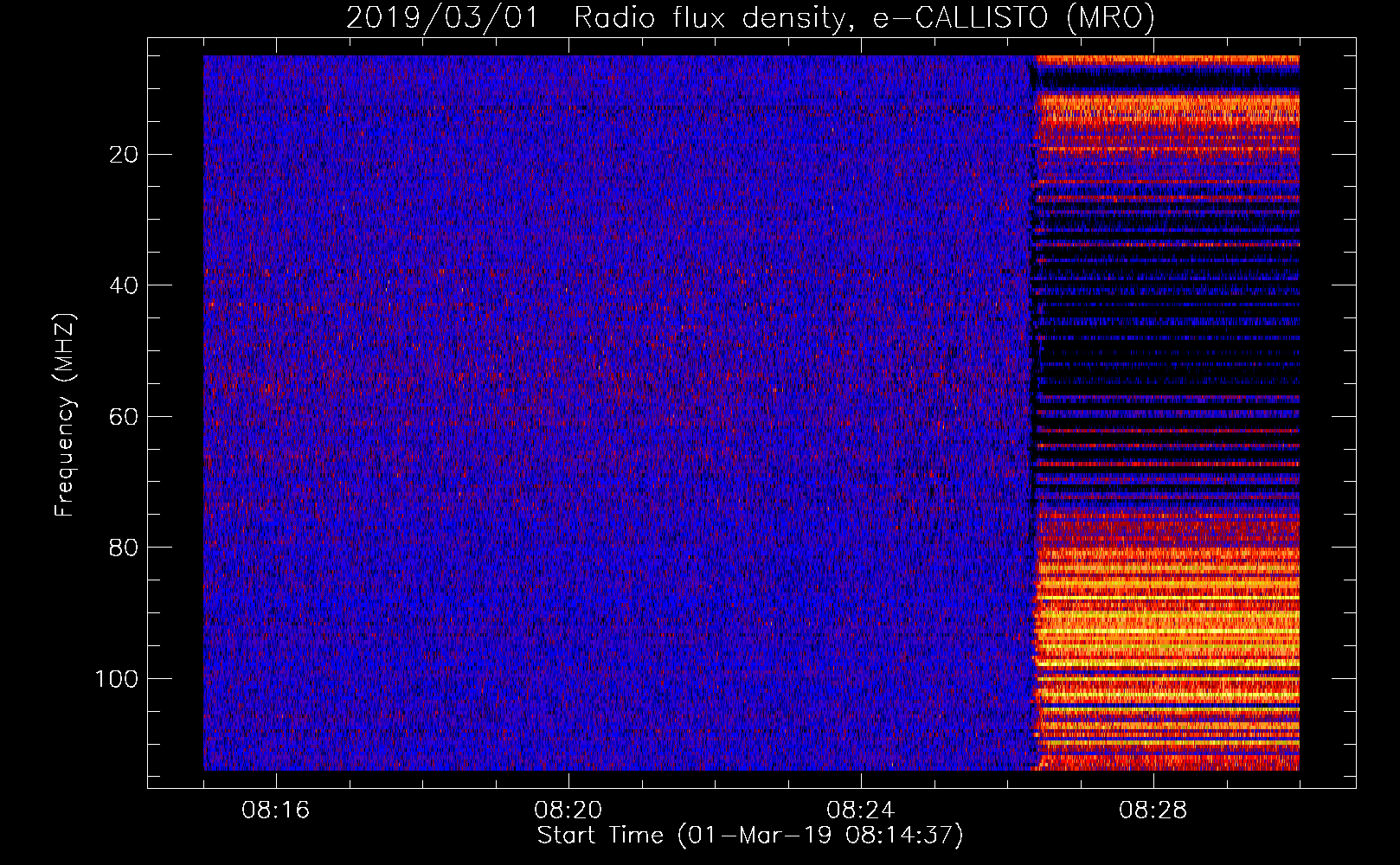Click the 08:20 time tick label
Image resolution: width=1400 pixels, height=865 pixels.
568,811
